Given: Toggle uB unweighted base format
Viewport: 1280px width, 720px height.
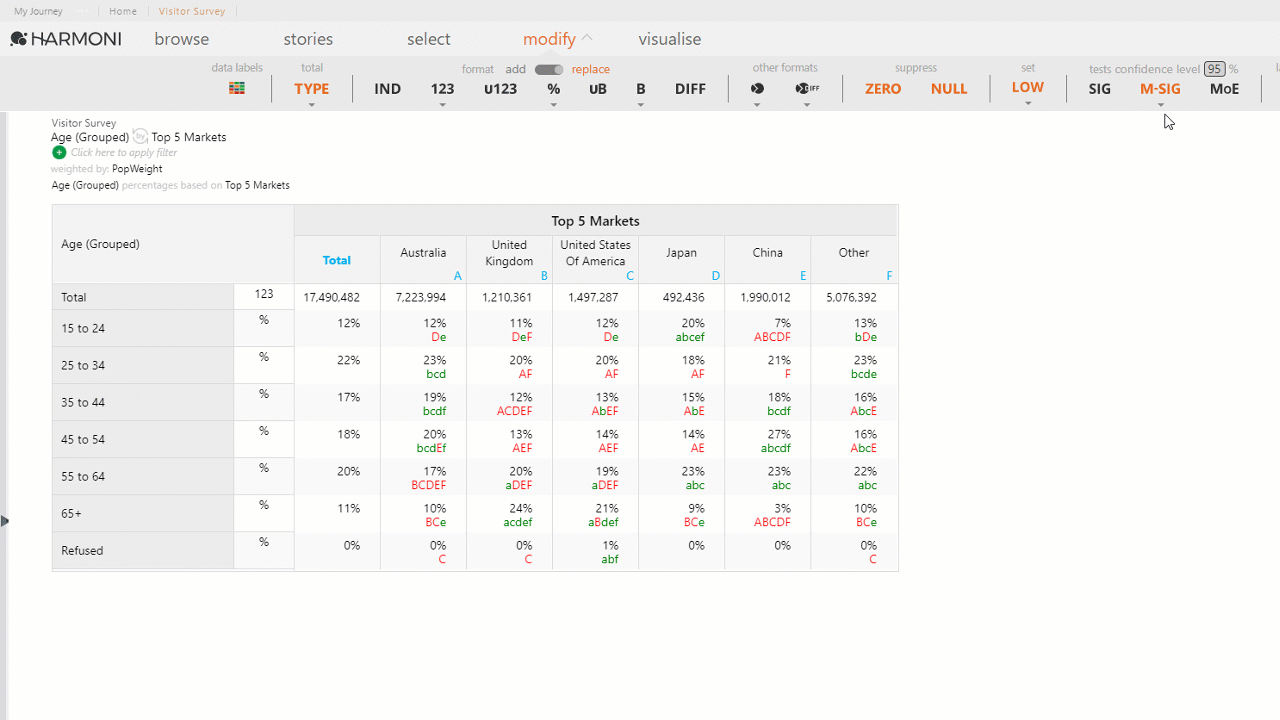Looking at the screenshot, I should (597, 89).
